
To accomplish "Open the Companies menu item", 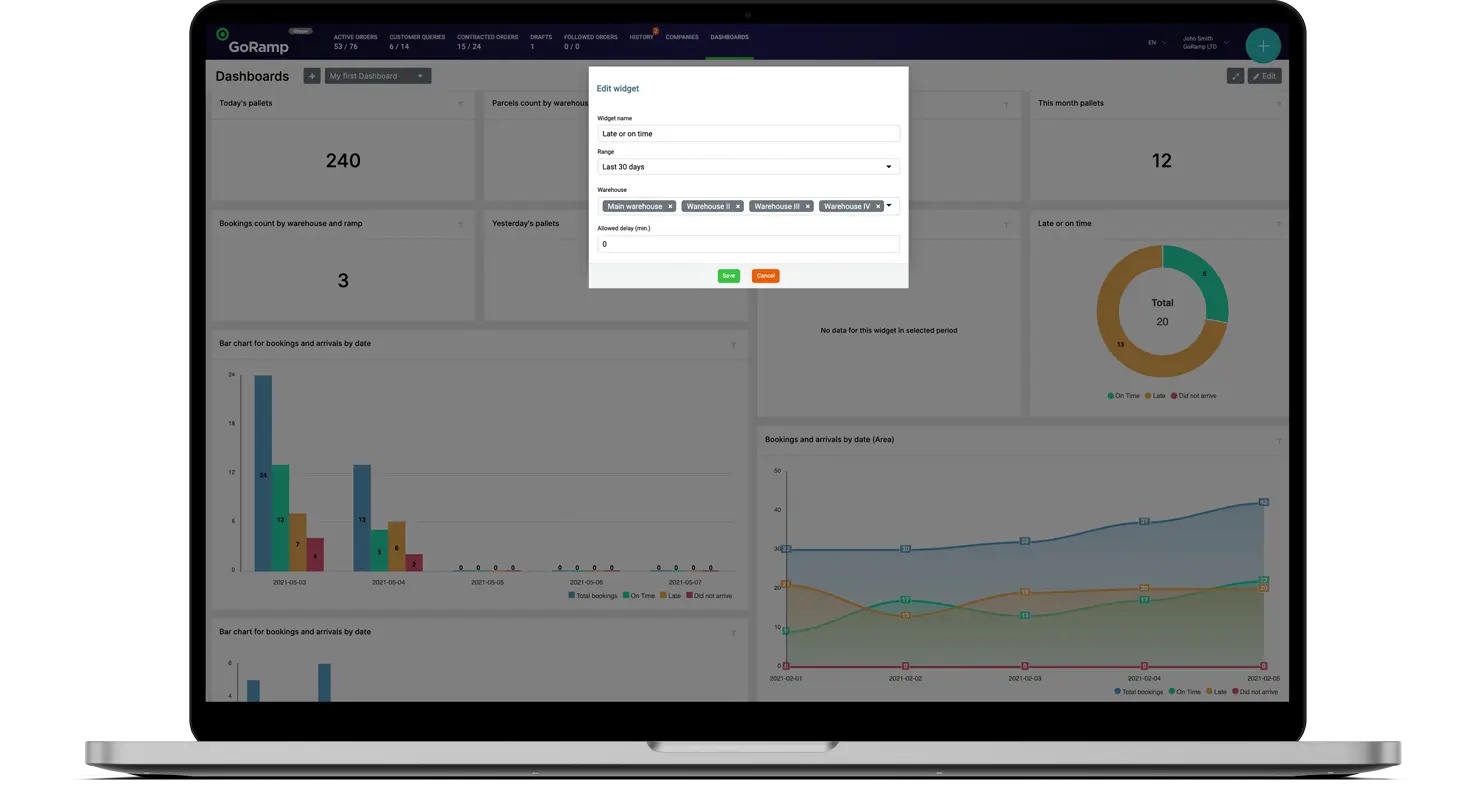I will click(x=681, y=37).
